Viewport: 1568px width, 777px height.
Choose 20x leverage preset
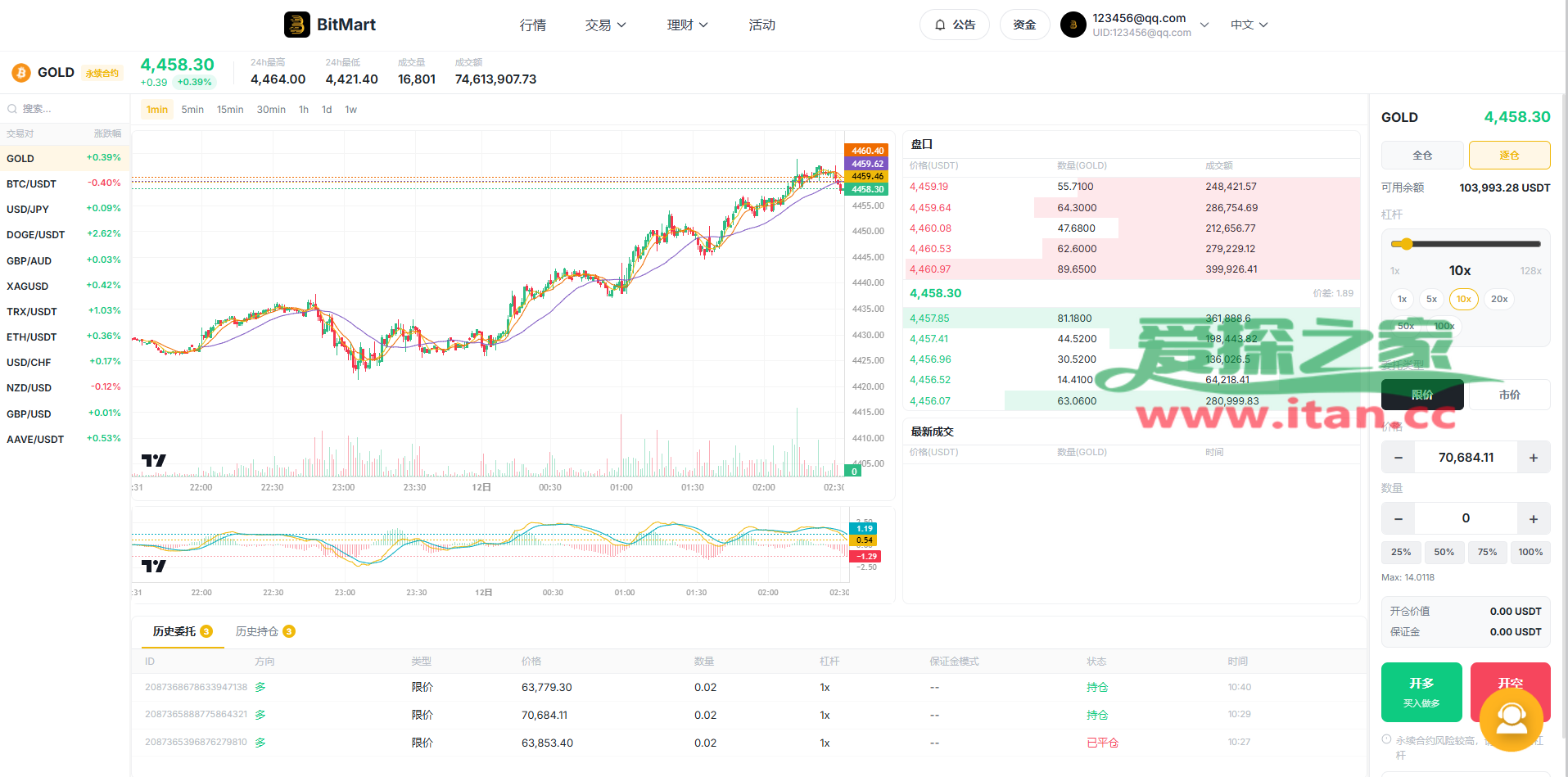(1499, 300)
